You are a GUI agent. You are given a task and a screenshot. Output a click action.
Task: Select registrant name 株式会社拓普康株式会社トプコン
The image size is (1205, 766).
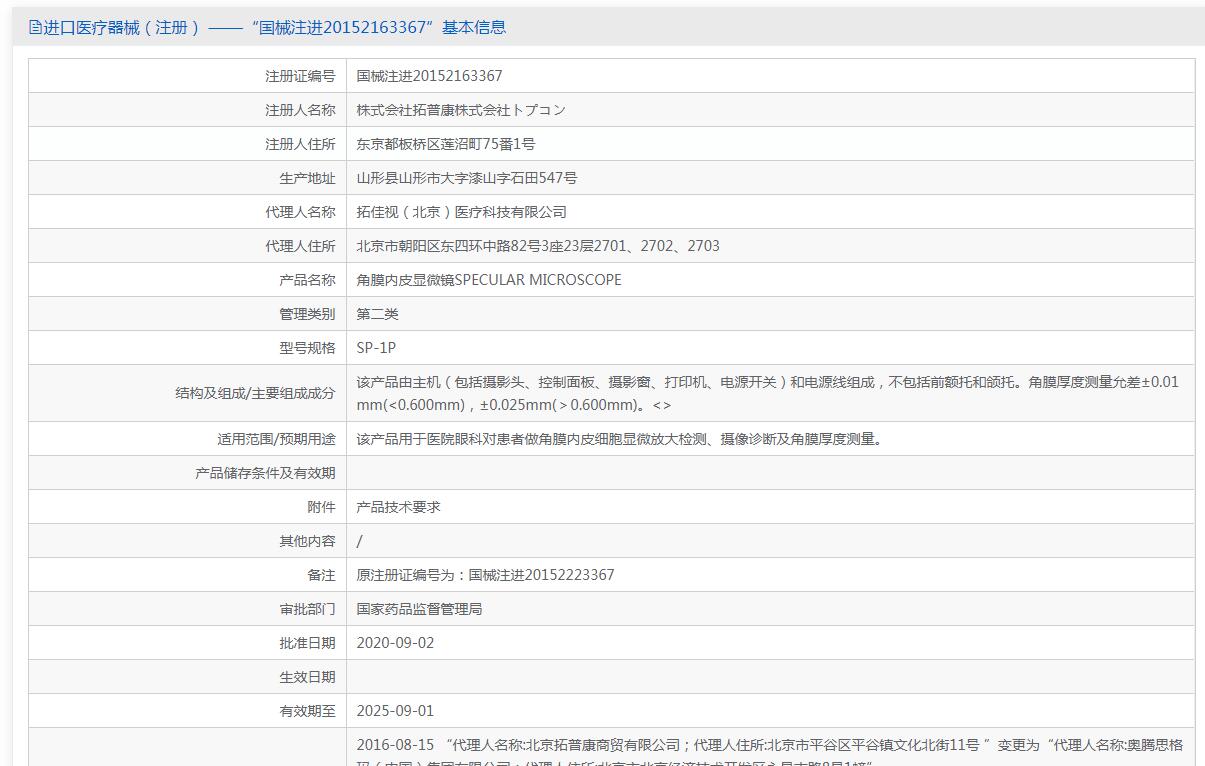click(461, 110)
